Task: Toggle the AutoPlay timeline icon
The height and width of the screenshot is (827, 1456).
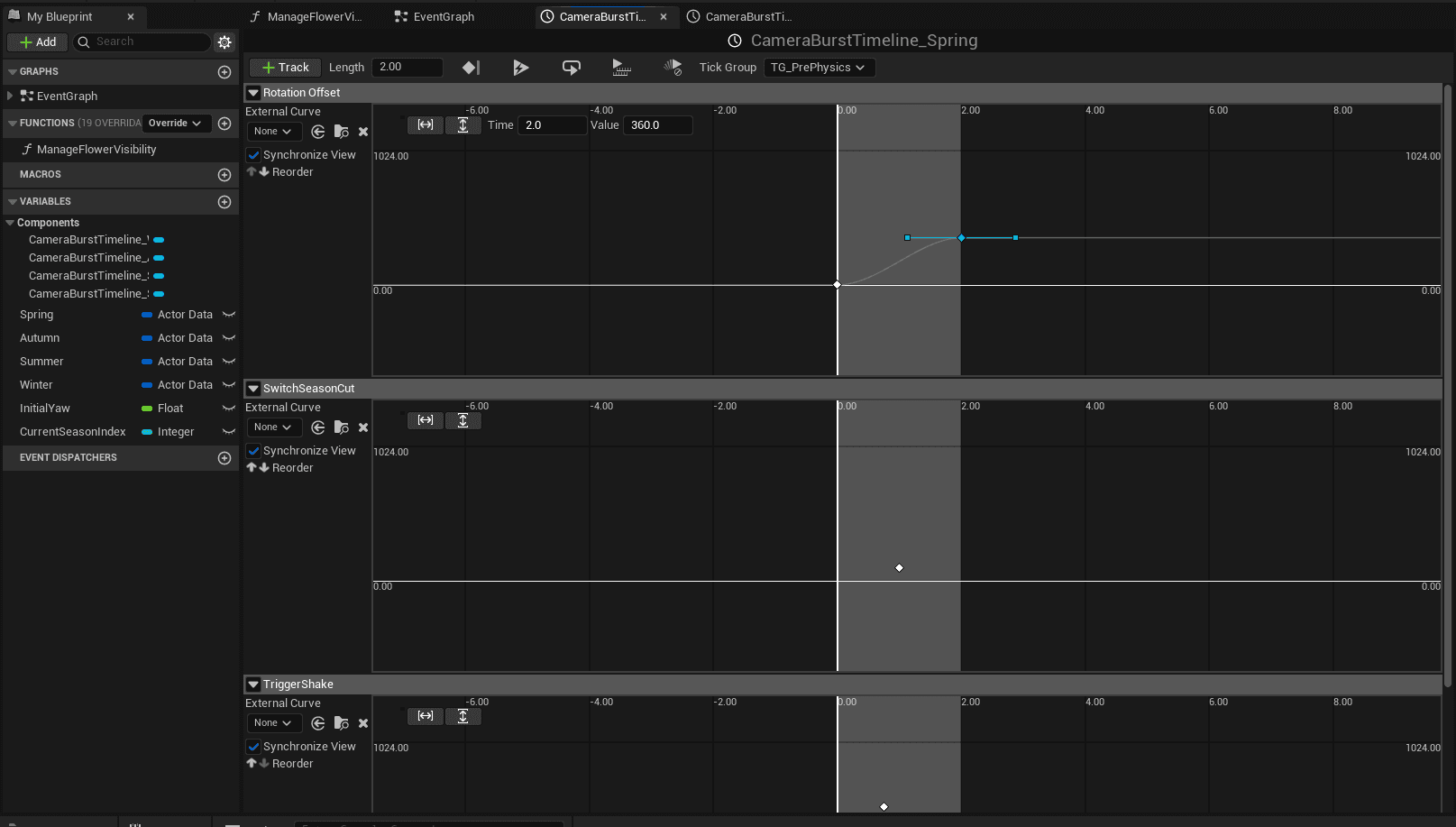Action: coord(521,68)
